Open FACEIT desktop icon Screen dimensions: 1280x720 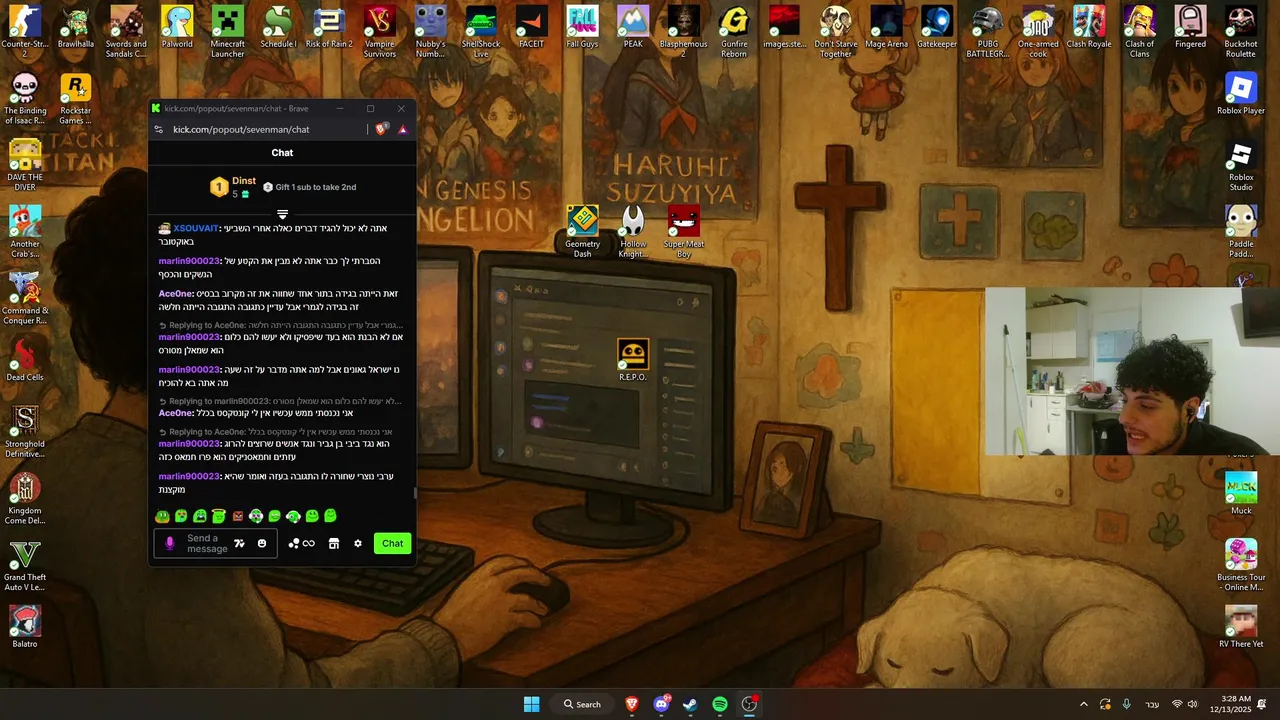(x=531, y=27)
